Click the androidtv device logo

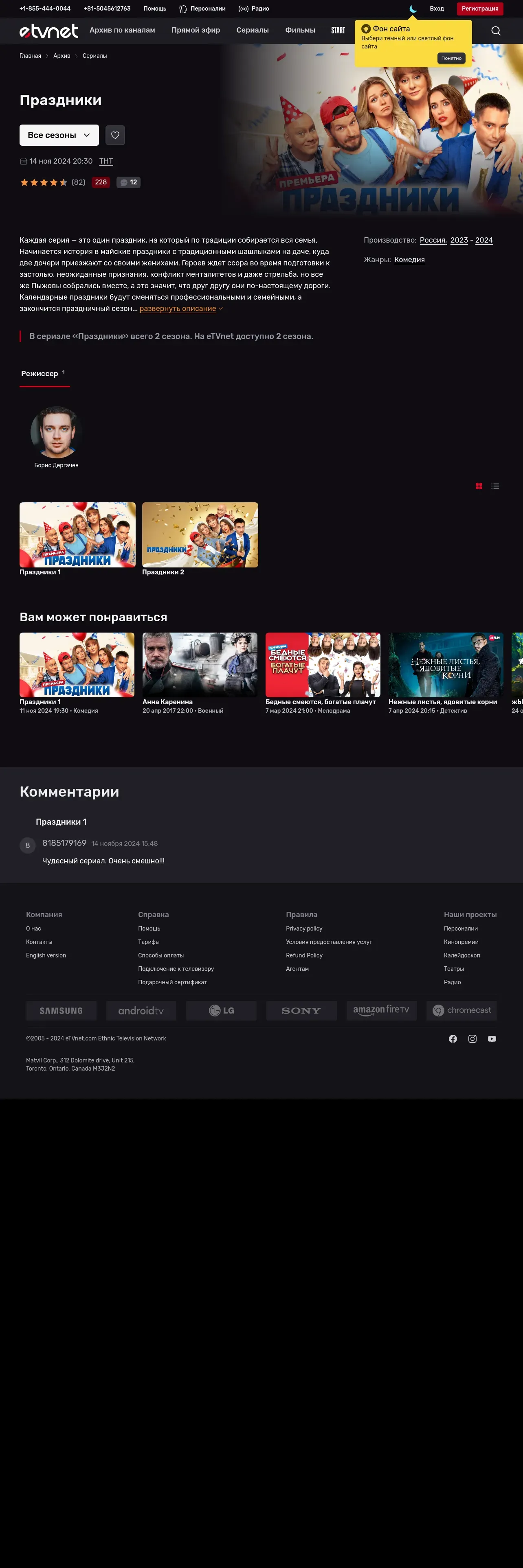(141, 1010)
